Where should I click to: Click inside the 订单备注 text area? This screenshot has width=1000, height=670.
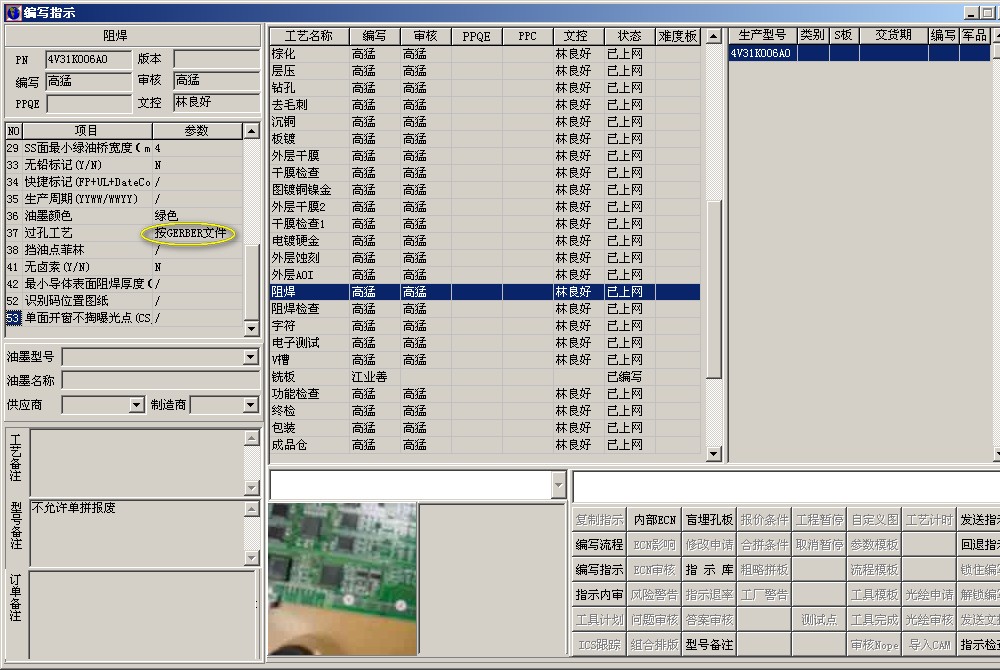[x=142, y=615]
